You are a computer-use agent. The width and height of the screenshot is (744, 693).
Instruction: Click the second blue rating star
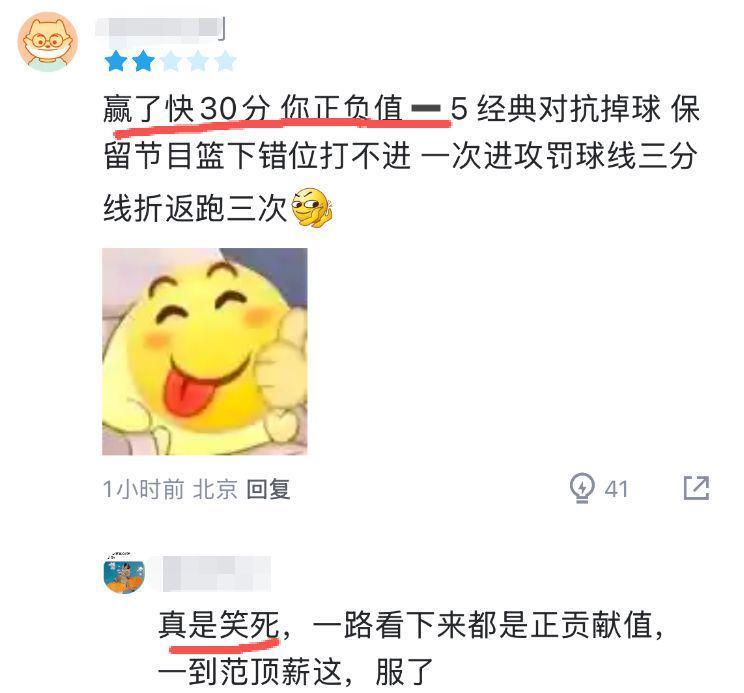[143, 62]
